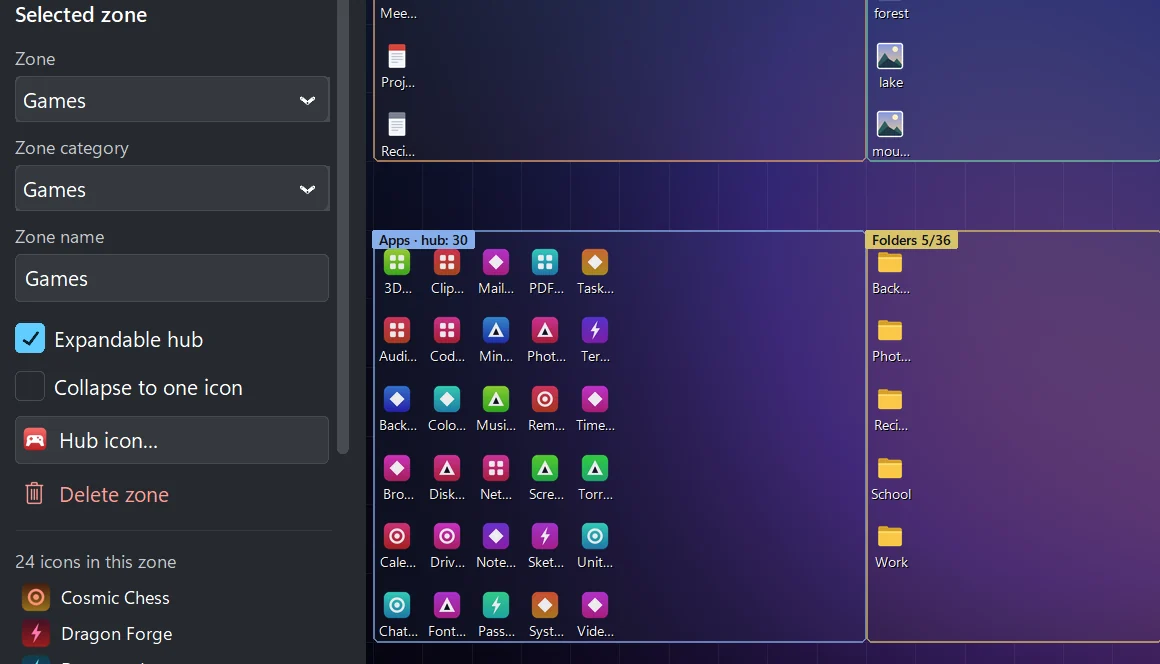Select the Time... app icon
1160x664 pixels.
tap(595, 399)
